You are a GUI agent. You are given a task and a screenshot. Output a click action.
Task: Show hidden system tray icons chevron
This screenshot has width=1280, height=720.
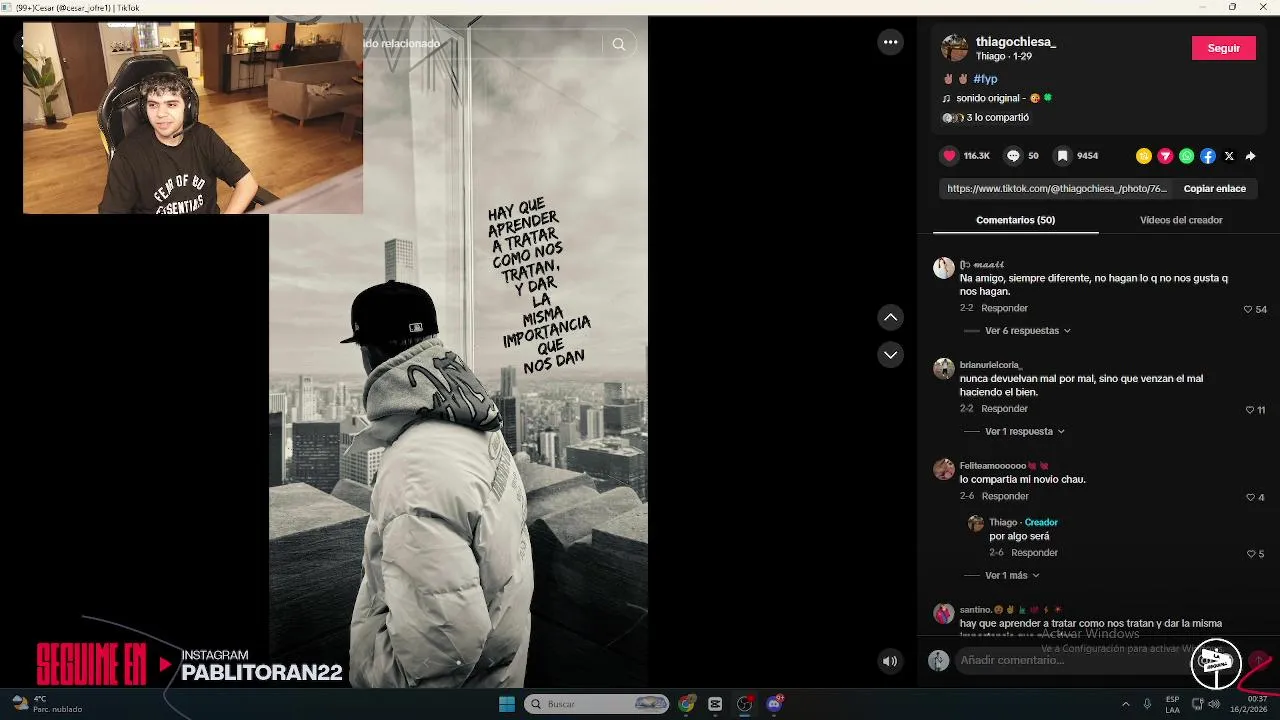coord(1125,704)
